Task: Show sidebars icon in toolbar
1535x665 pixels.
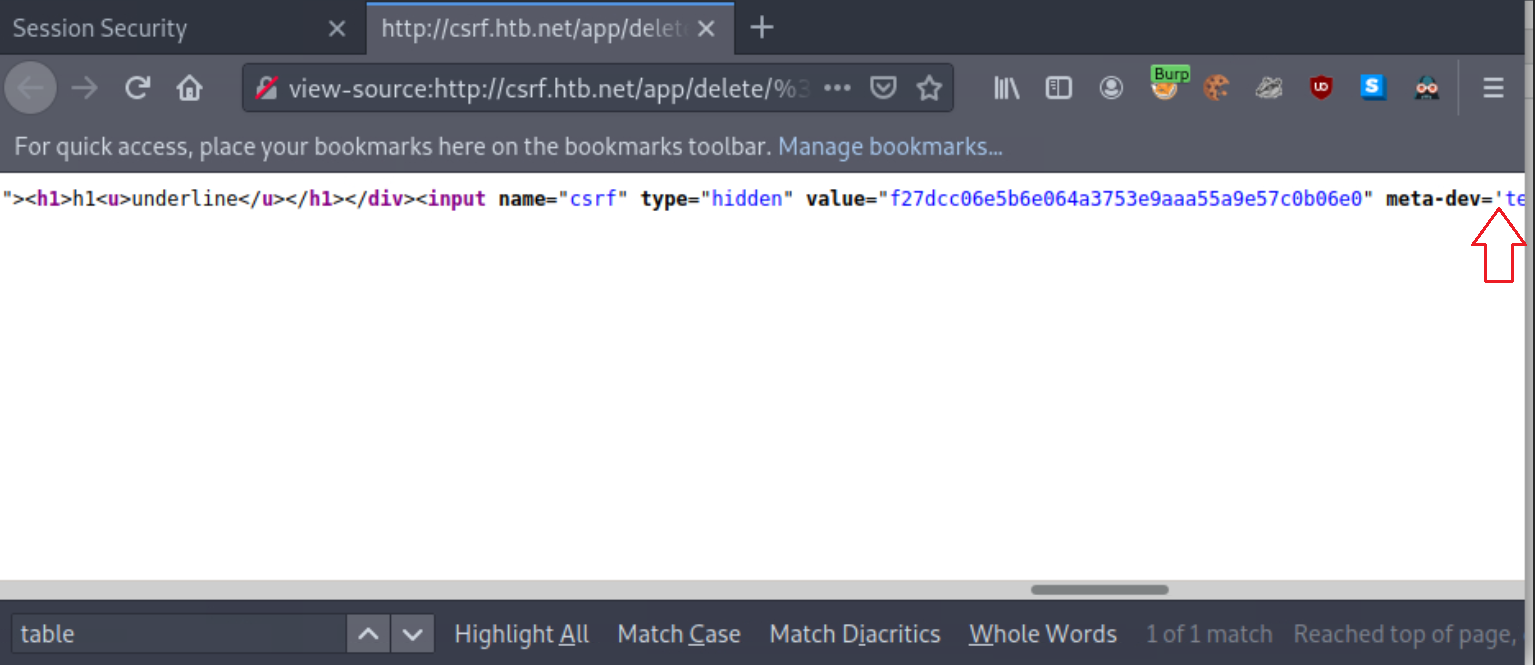Action: pyautogui.click(x=1058, y=89)
